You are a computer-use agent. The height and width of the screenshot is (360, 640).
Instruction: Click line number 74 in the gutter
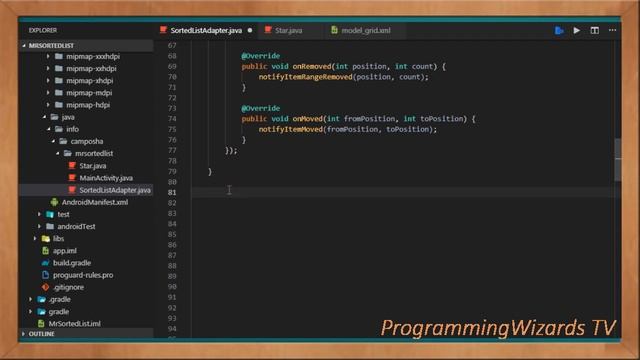coord(172,119)
